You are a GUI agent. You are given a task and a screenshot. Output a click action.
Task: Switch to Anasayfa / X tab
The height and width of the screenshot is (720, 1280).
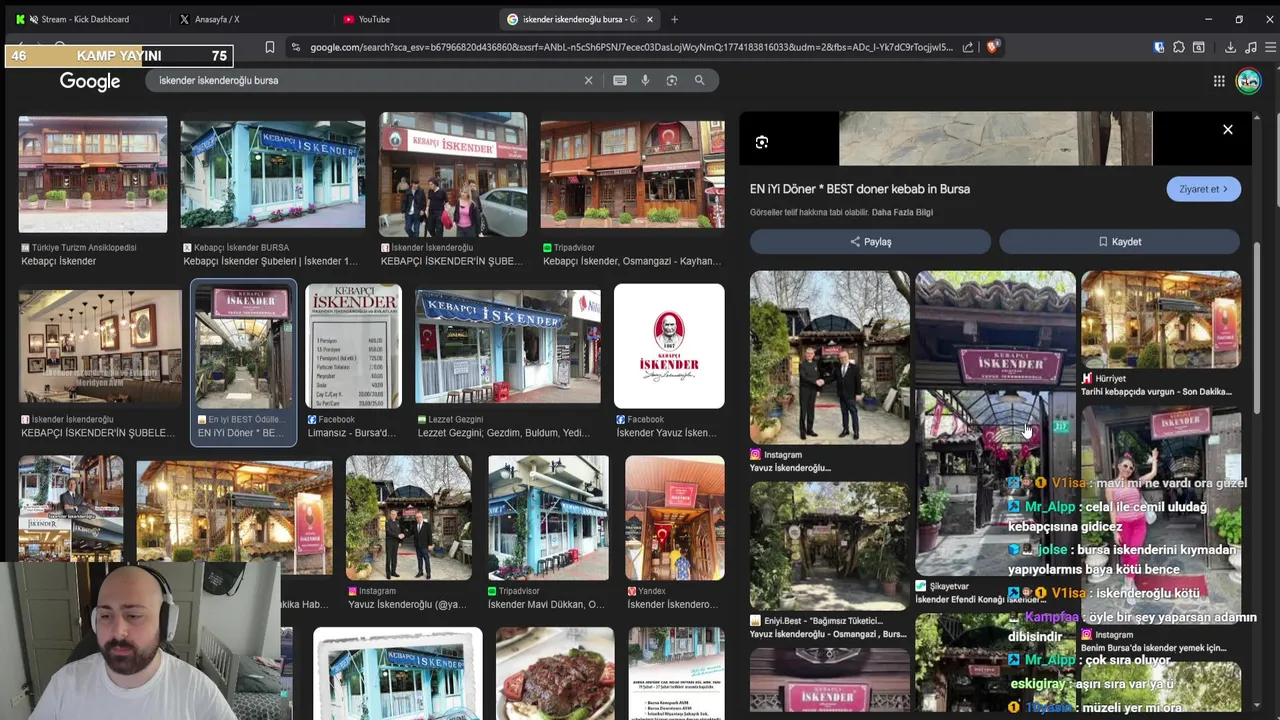coord(250,19)
